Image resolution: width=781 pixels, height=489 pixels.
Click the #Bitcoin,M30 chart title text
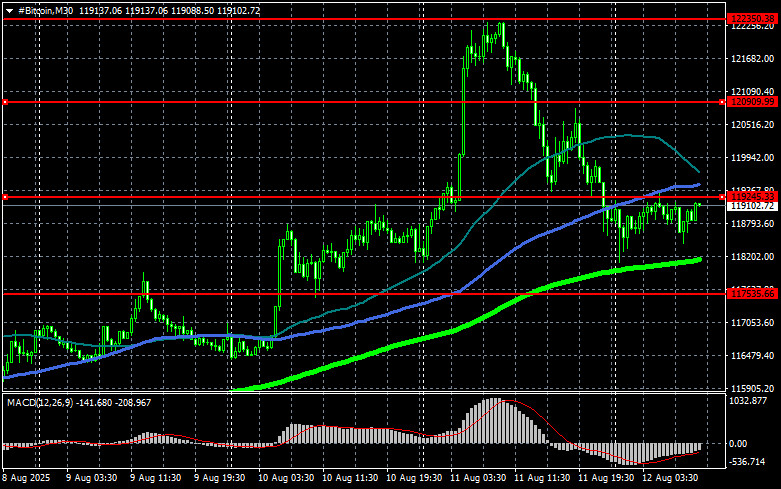[45, 10]
